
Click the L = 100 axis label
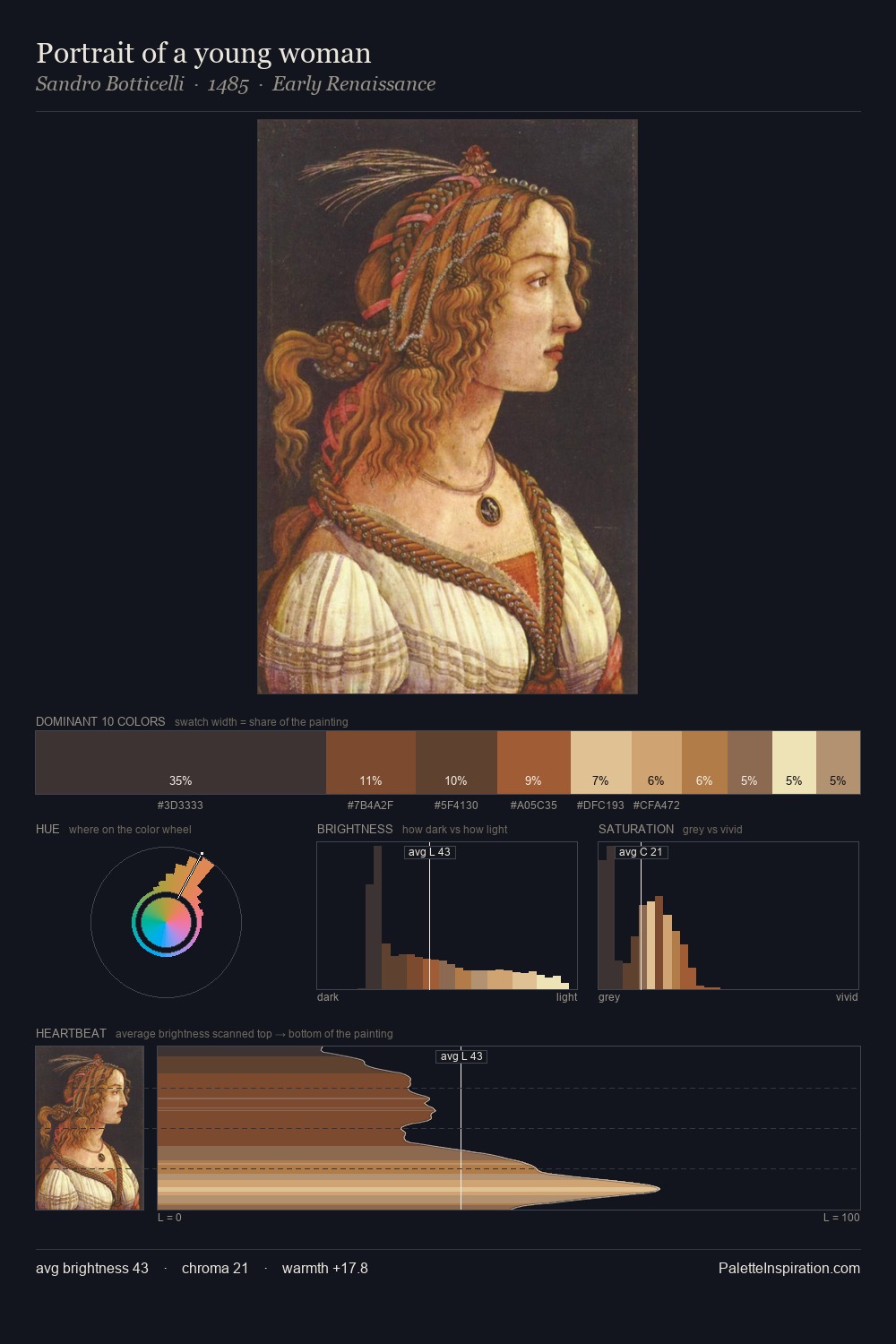(x=841, y=1218)
